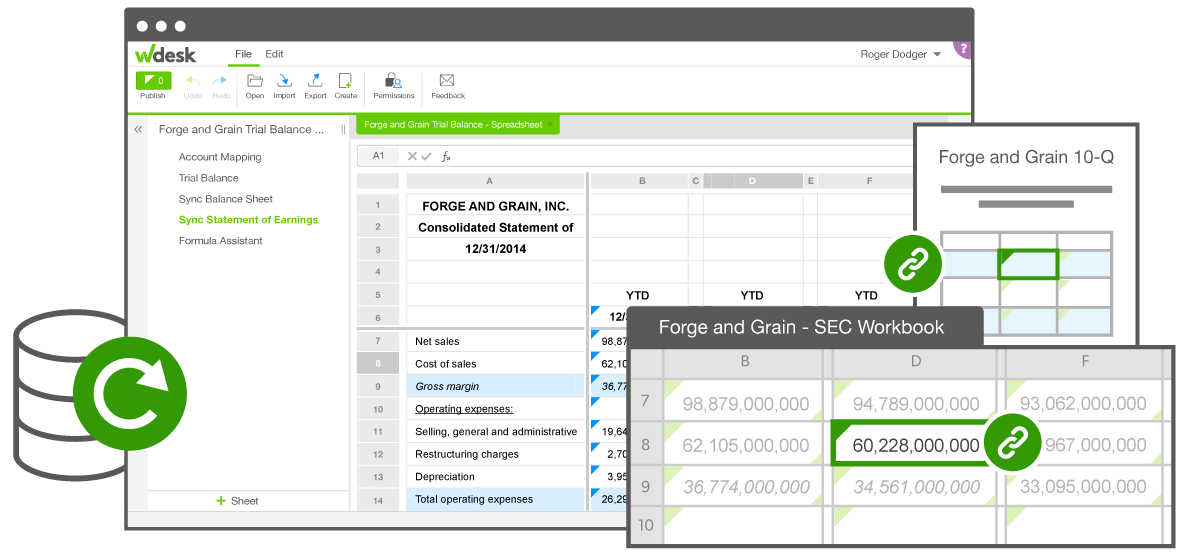The image size is (1200, 560).
Task: Select column F header in spreadsheet
Action: click(x=869, y=181)
